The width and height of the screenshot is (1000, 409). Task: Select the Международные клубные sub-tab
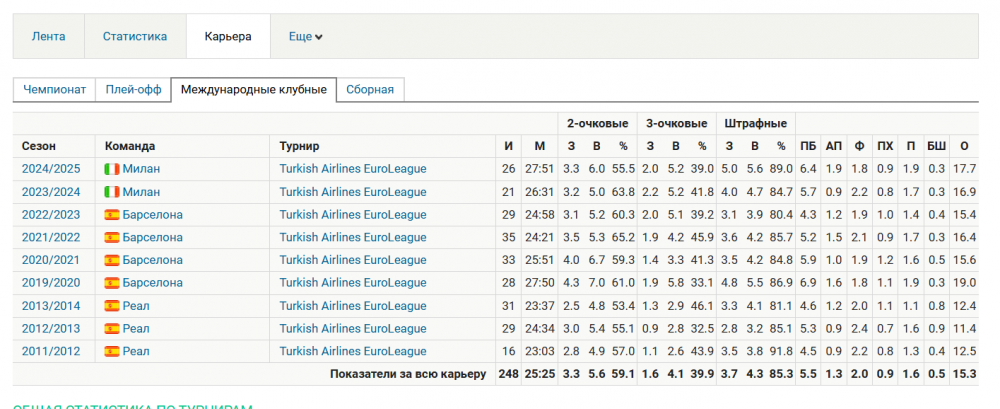point(253,90)
